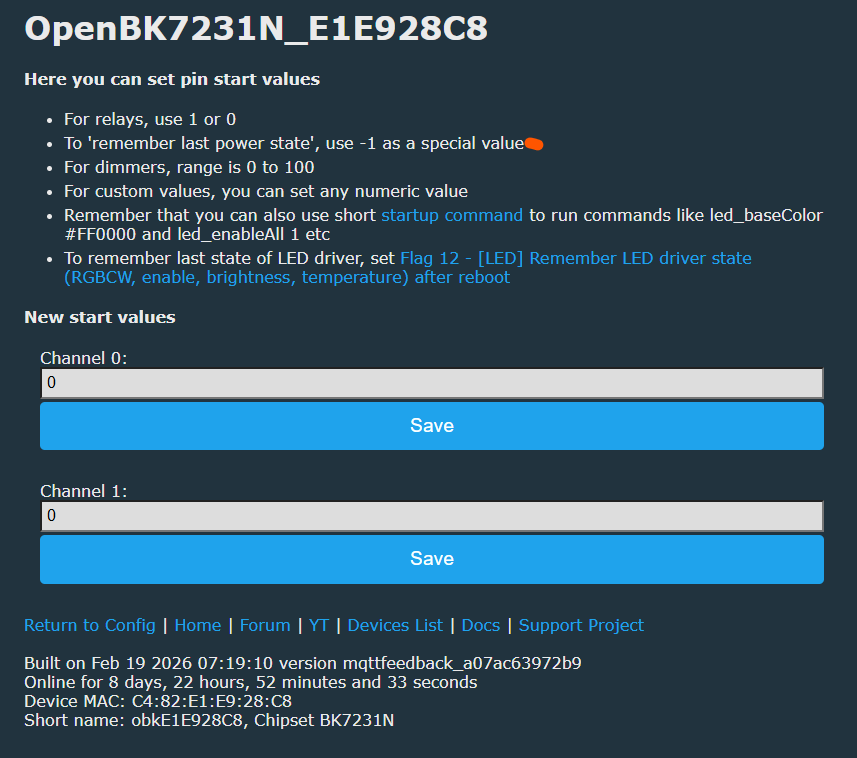
Task: Click the Device MAC address text
Action: [158, 701]
